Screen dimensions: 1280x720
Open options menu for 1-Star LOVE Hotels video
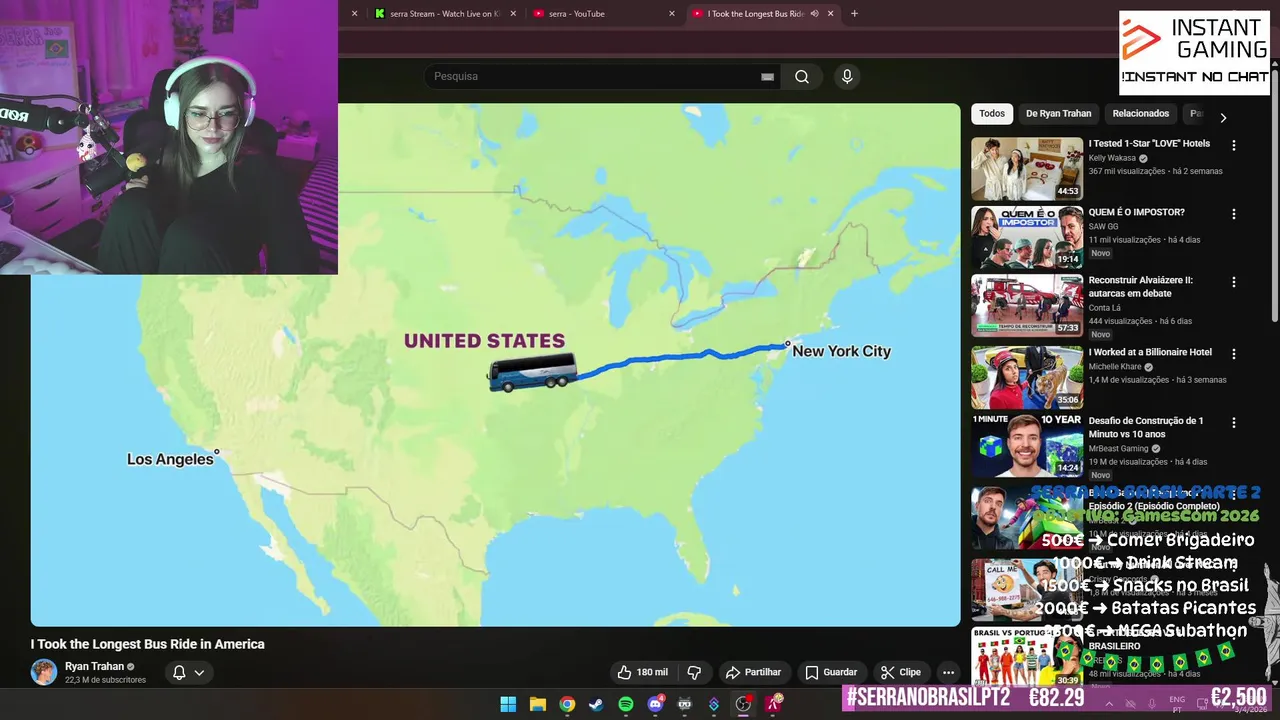click(x=1234, y=145)
